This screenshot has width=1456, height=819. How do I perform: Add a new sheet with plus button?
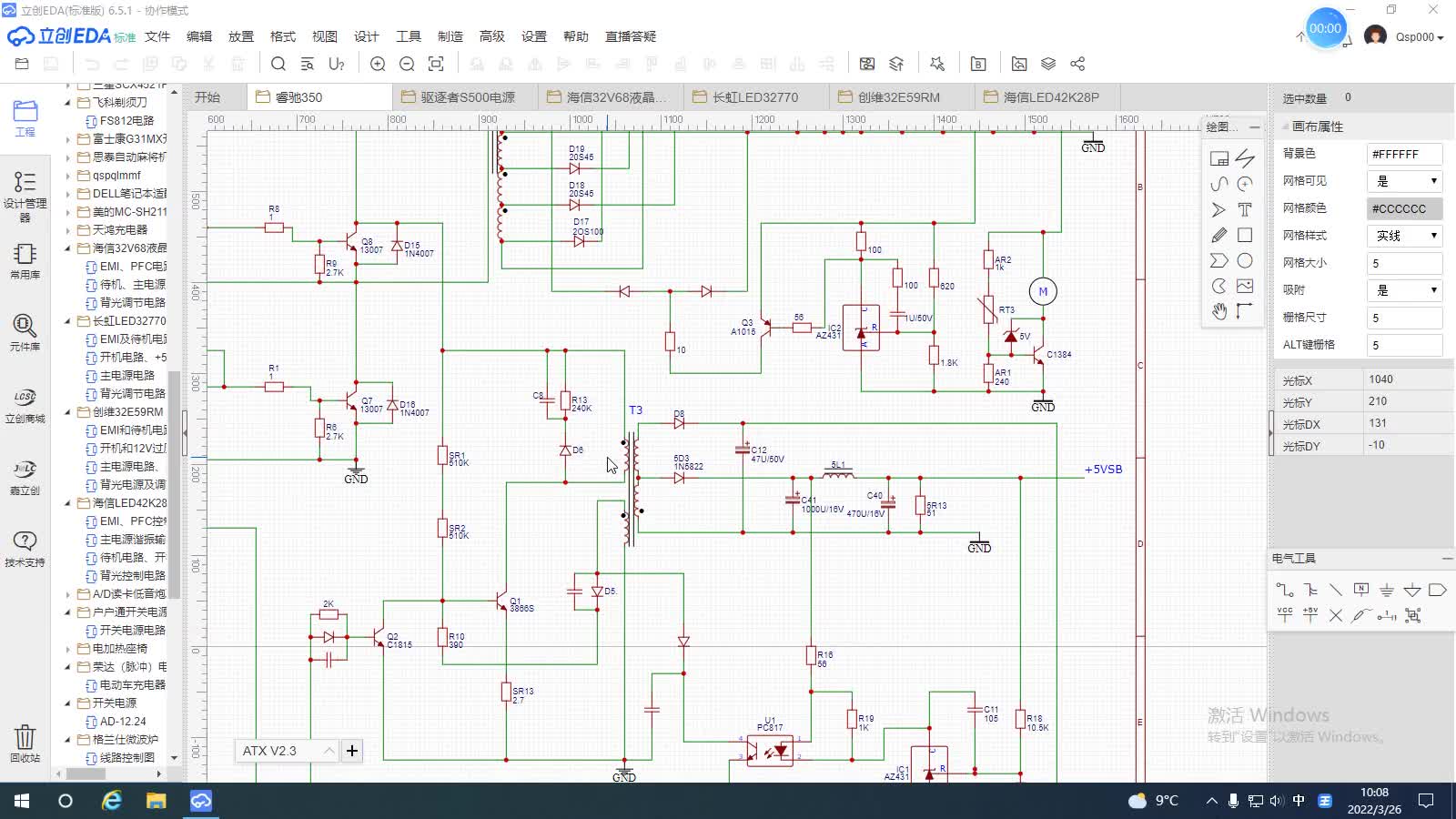tap(352, 751)
